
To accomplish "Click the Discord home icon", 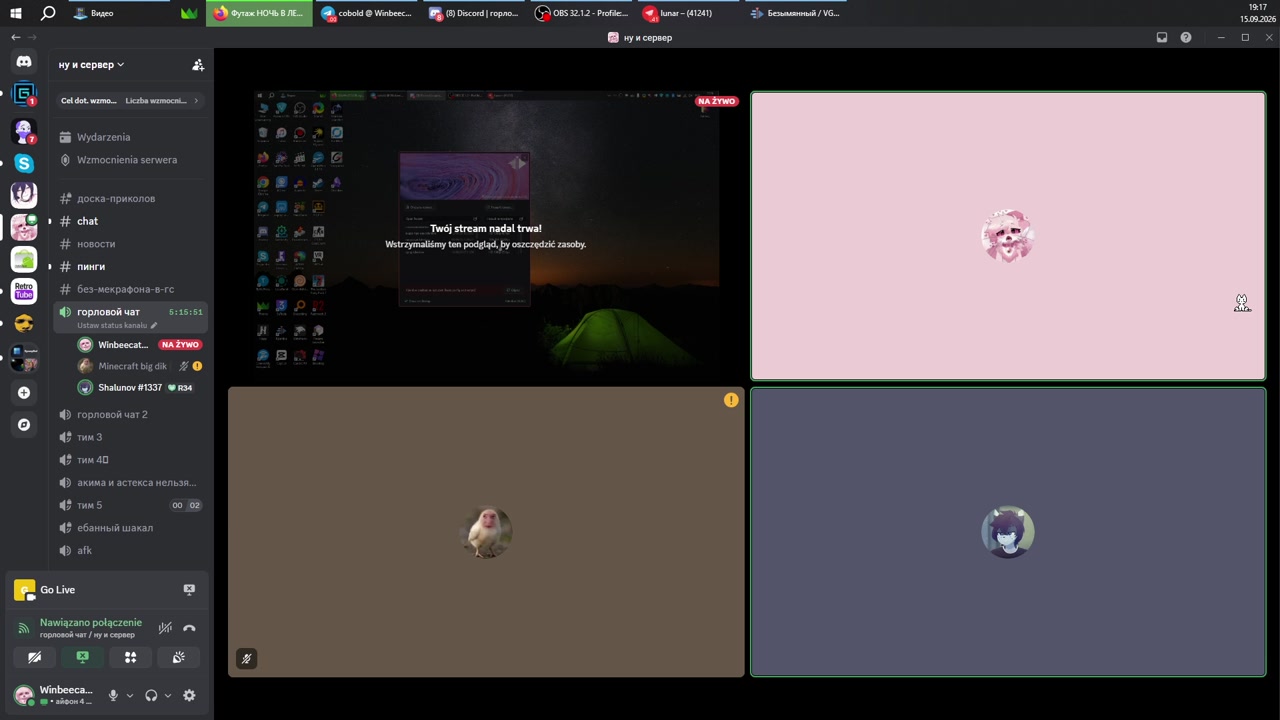I will click(x=24, y=62).
